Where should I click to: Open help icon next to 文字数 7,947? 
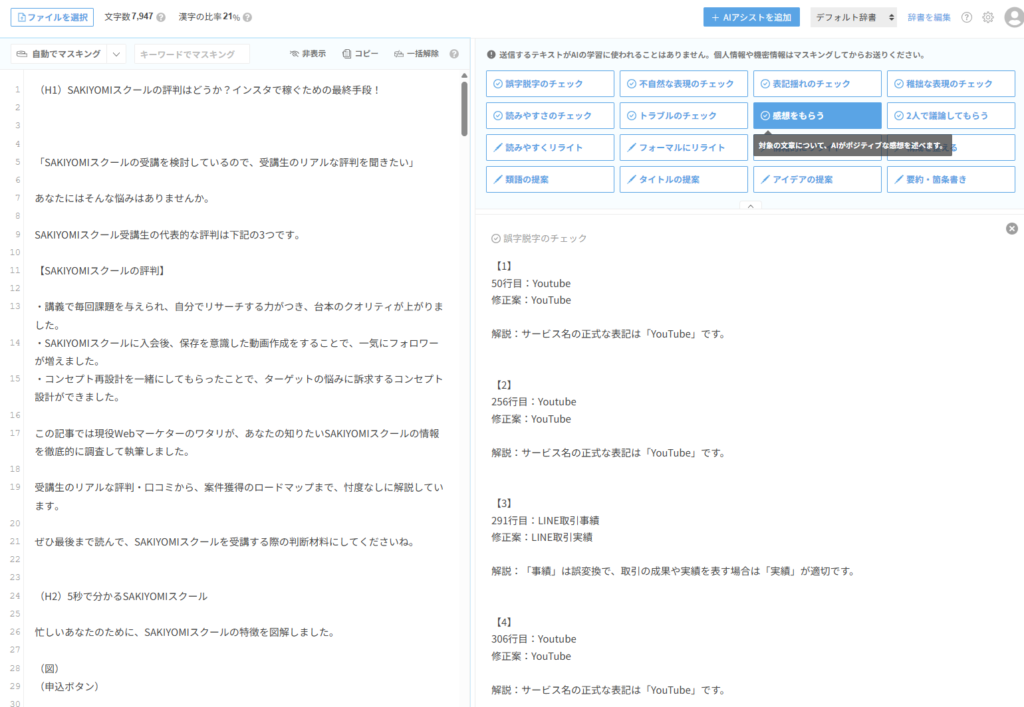[161, 18]
